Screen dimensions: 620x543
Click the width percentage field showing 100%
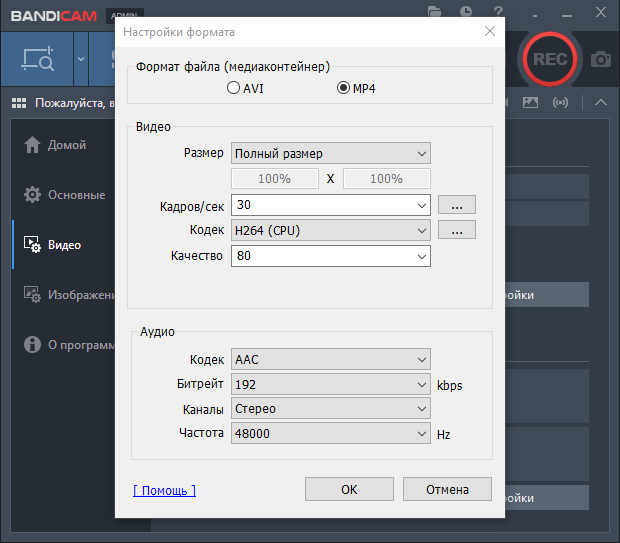coord(275,179)
